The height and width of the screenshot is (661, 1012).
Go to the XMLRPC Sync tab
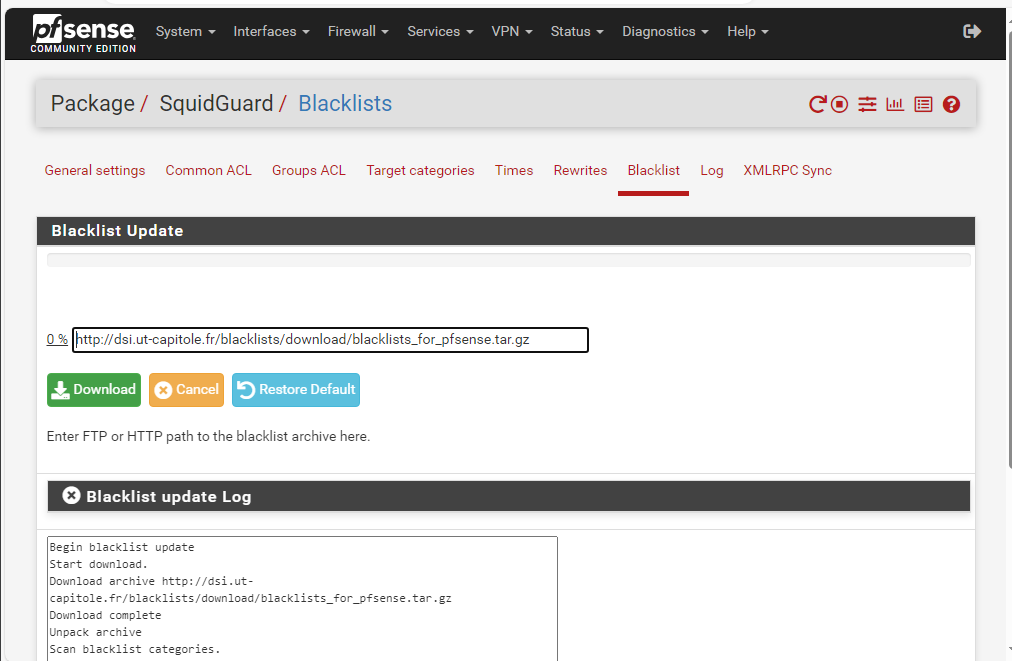coord(787,171)
